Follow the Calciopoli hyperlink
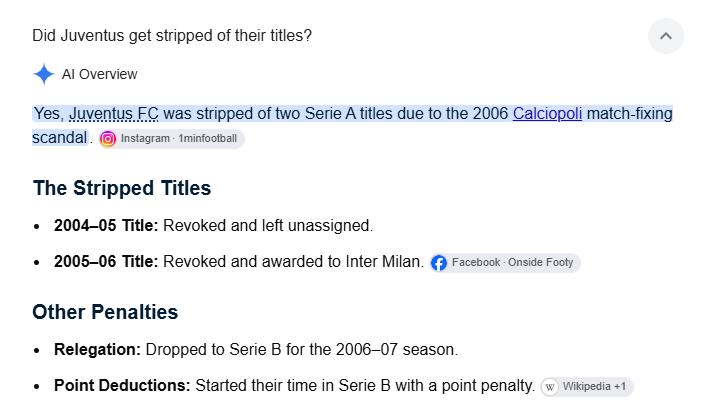This screenshot has width=714, height=420. pyautogui.click(x=547, y=113)
